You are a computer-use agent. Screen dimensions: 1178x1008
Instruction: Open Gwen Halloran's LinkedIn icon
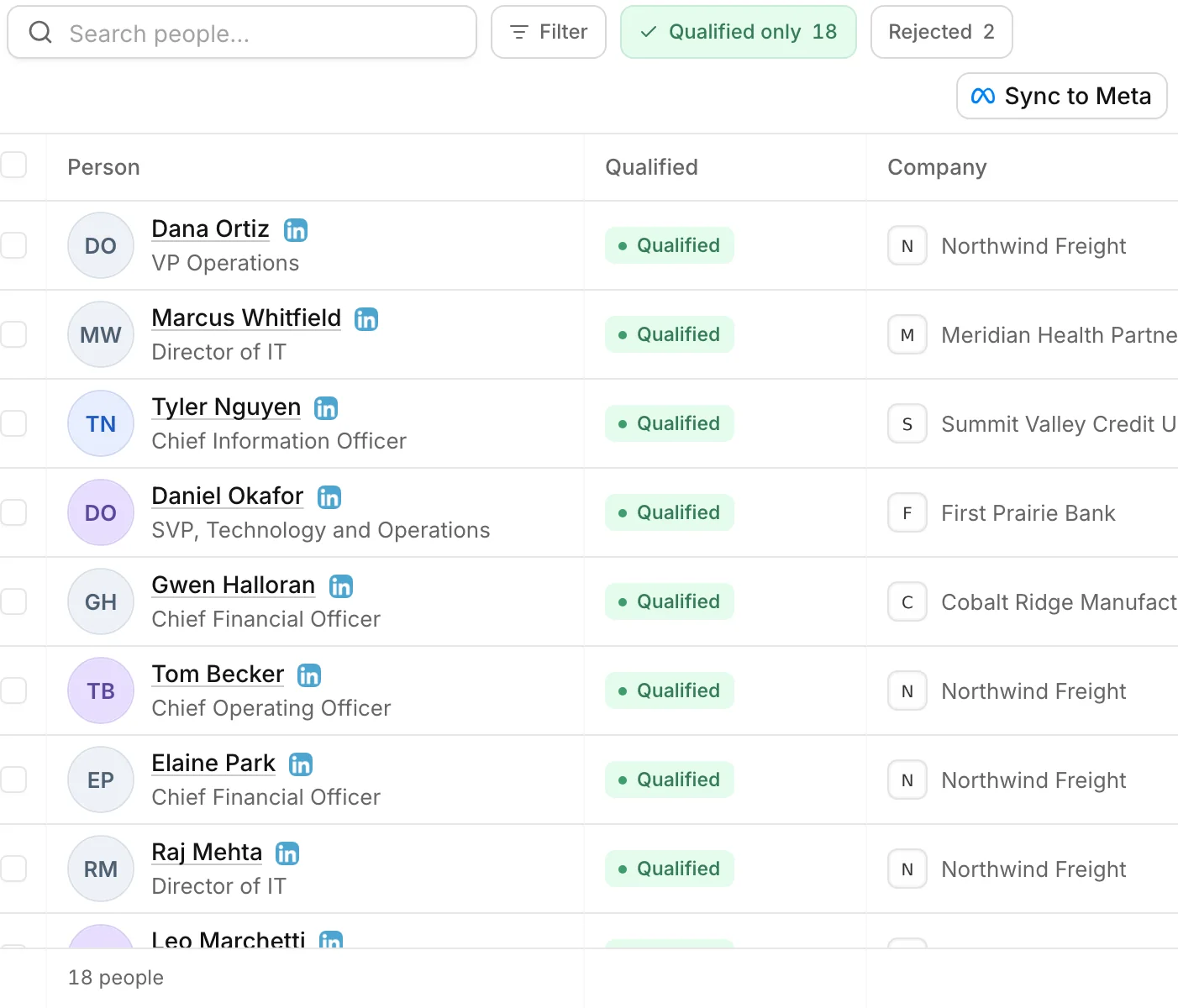[341, 585]
